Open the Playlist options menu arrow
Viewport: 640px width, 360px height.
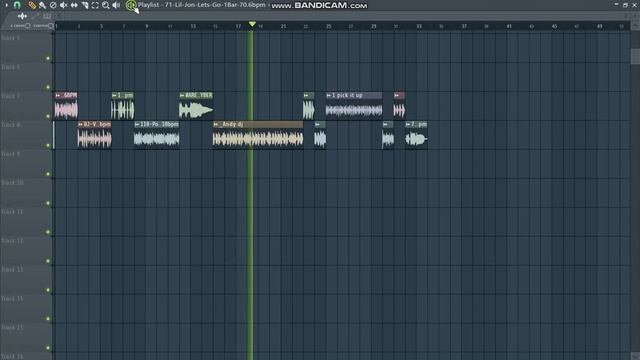click(x=7, y=5)
